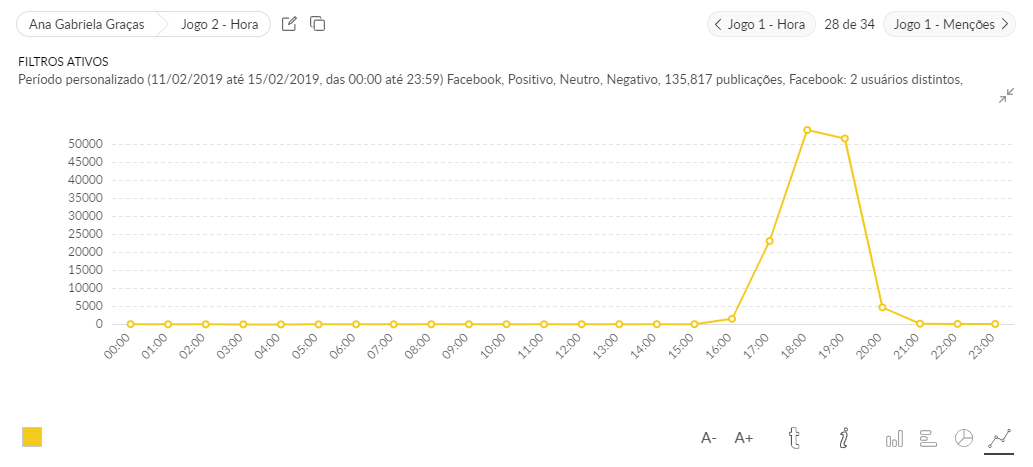Click the 20:00 data point on line
1033x467 pixels.
882,307
